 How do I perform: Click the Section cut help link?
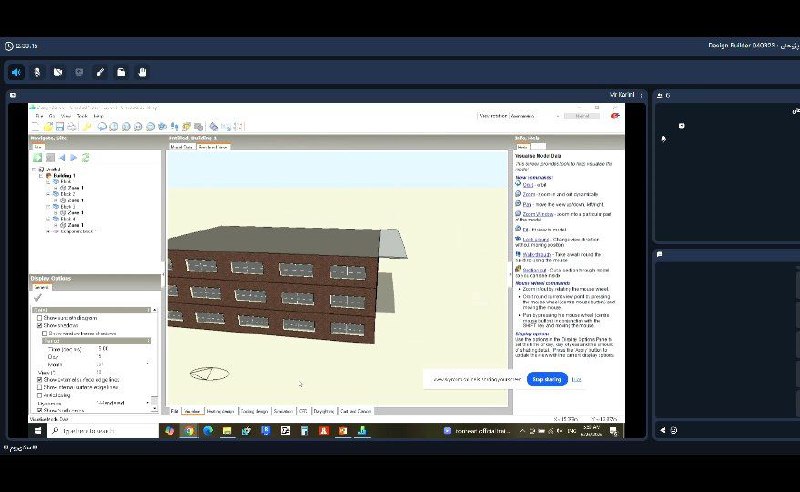point(534,270)
